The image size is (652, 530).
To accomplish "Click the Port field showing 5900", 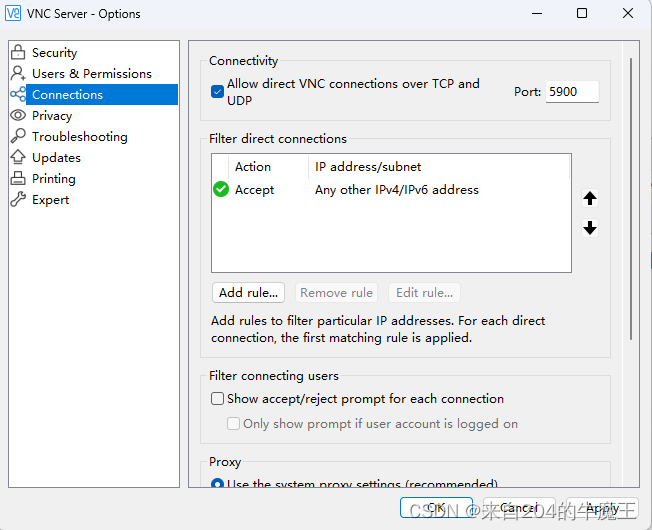I will [572, 91].
